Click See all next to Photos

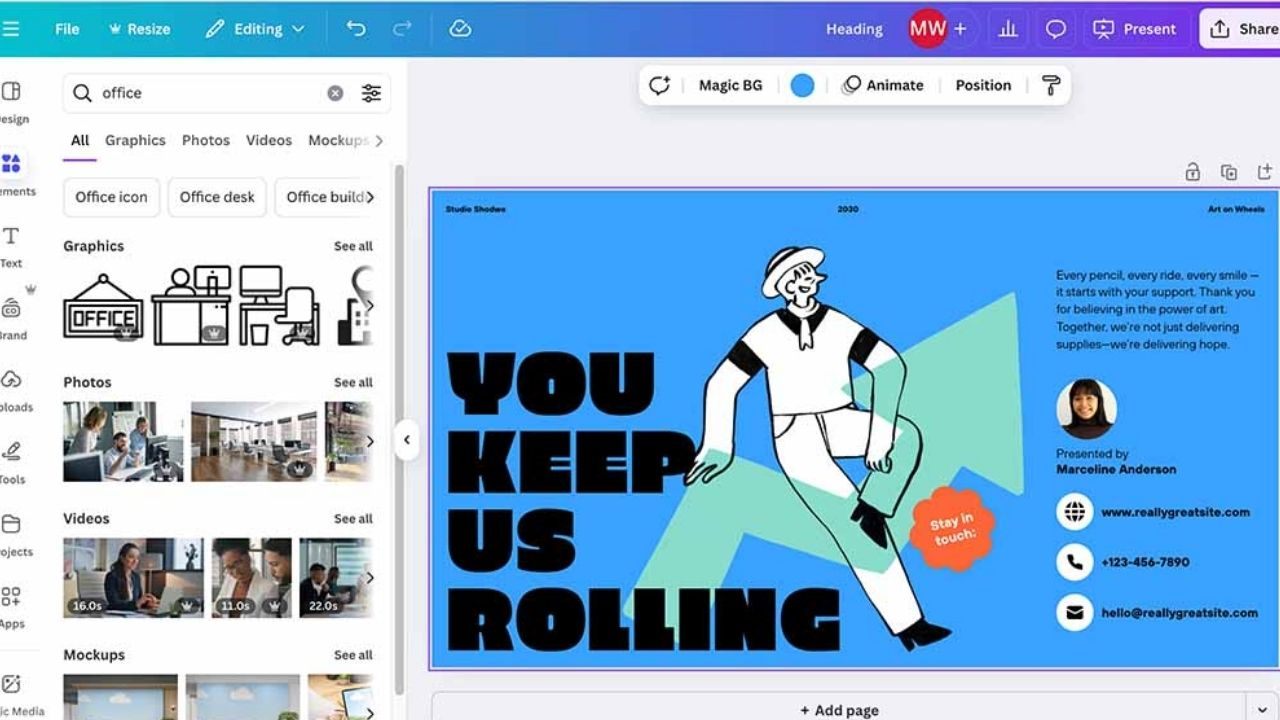[352, 382]
